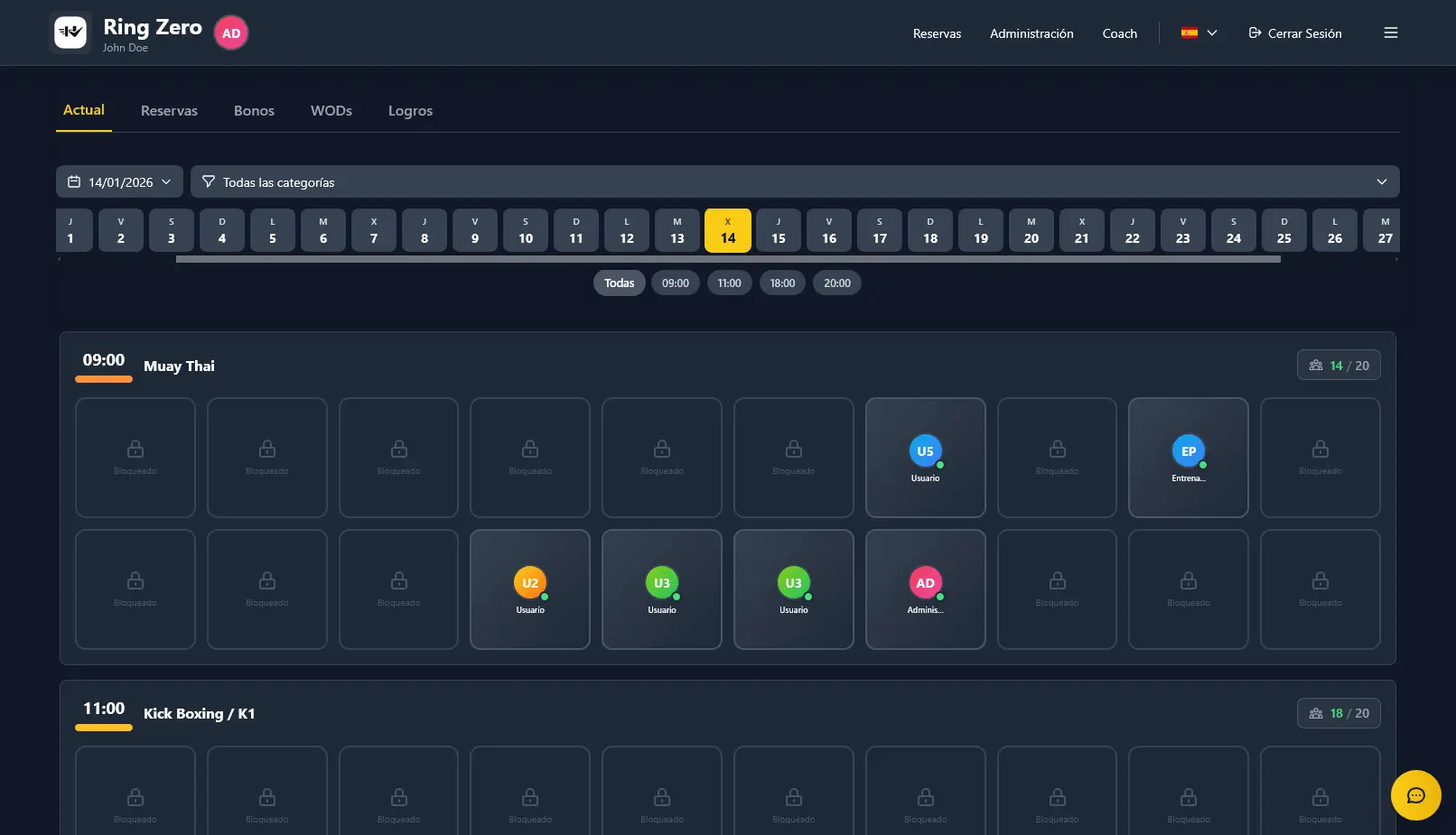Expand the Todas las categorías dropdown
Image resolution: width=1456 pixels, height=835 pixels.
pyautogui.click(x=795, y=182)
